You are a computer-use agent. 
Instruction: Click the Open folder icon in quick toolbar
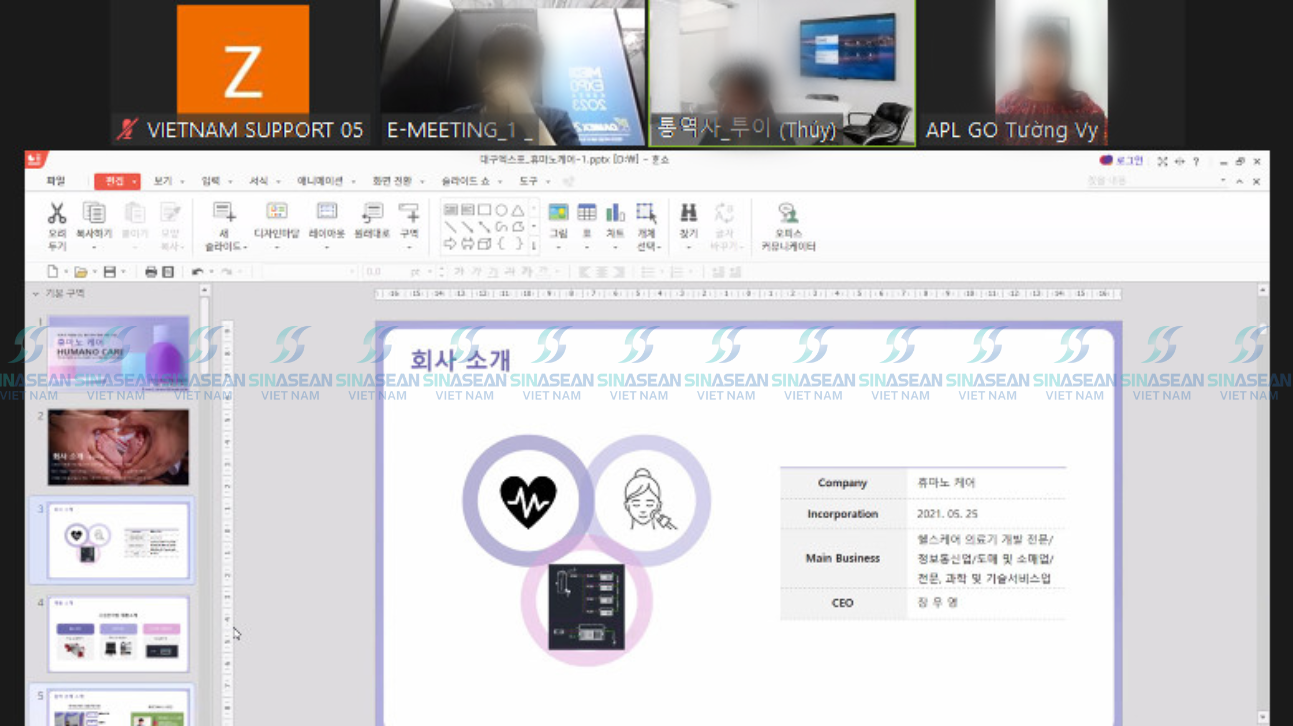tap(81, 272)
